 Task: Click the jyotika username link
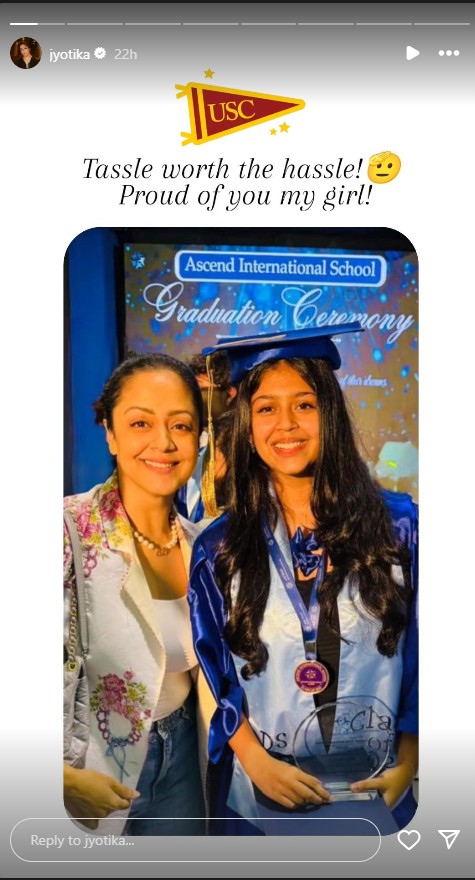click(69, 54)
